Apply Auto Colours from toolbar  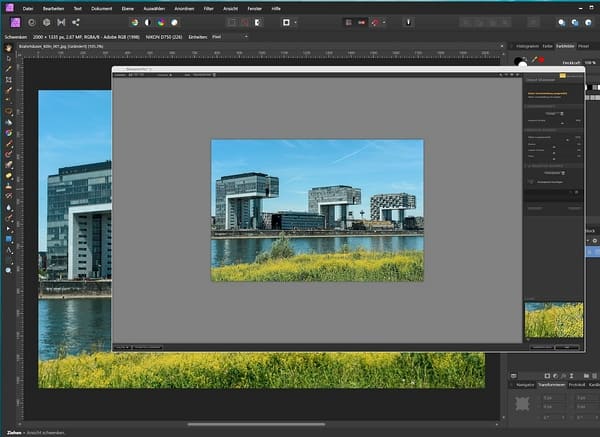(x=161, y=23)
